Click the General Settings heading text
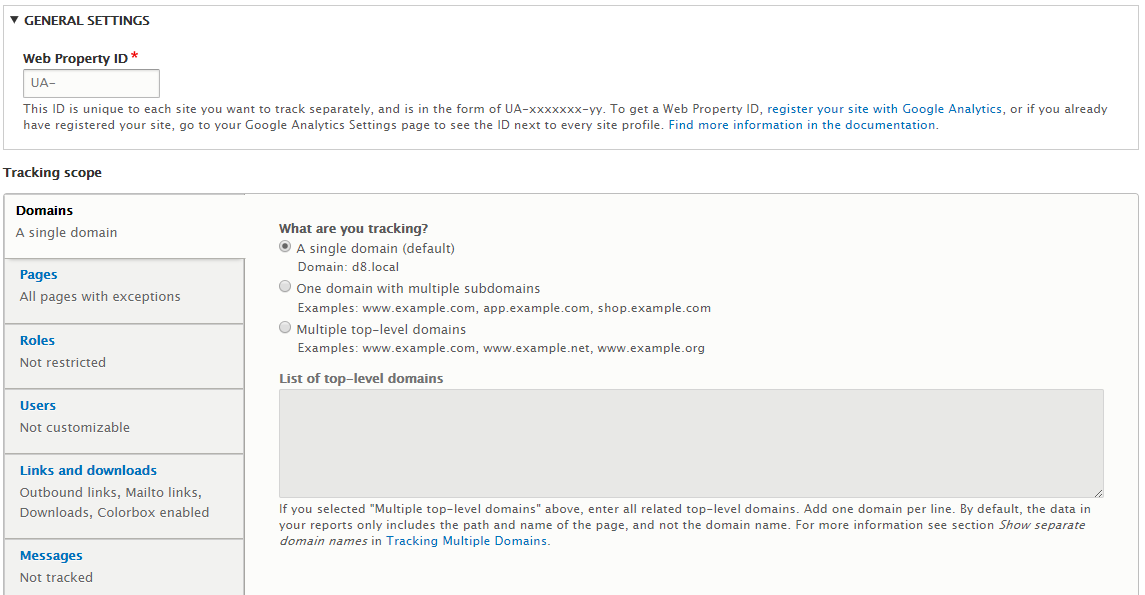Viewport: 1145px width, 595px height. tap(87, 20)
